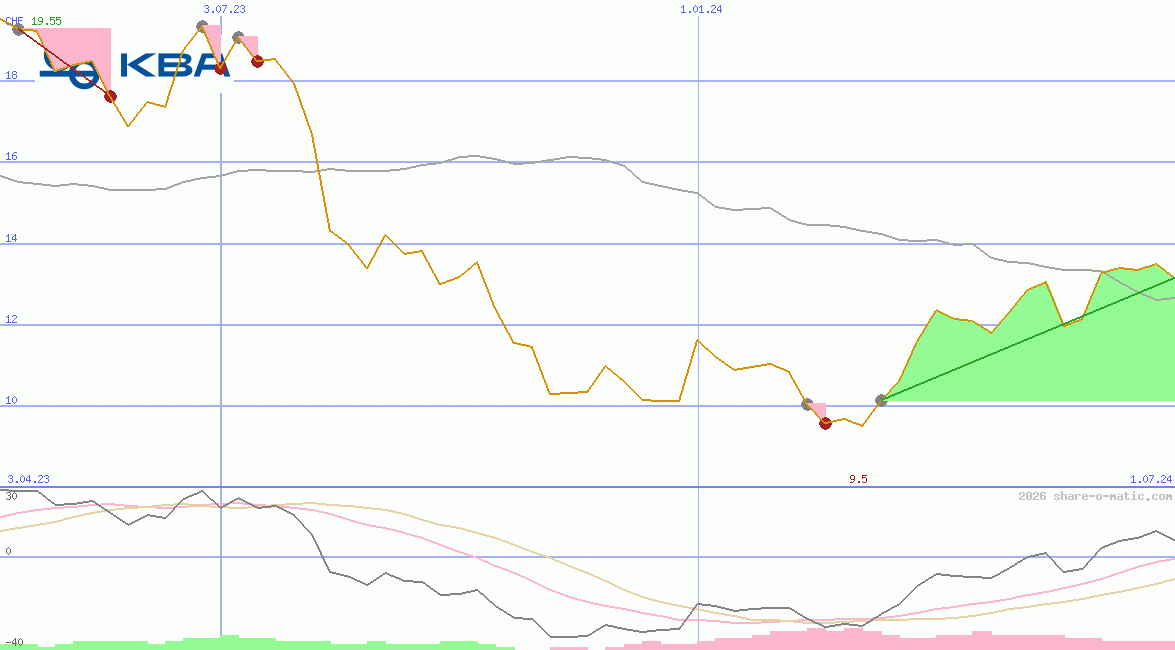1175x650 pixels.
Task: Select the gray marker just right of the 3.07.23 line
Action: tap(238, 38)
